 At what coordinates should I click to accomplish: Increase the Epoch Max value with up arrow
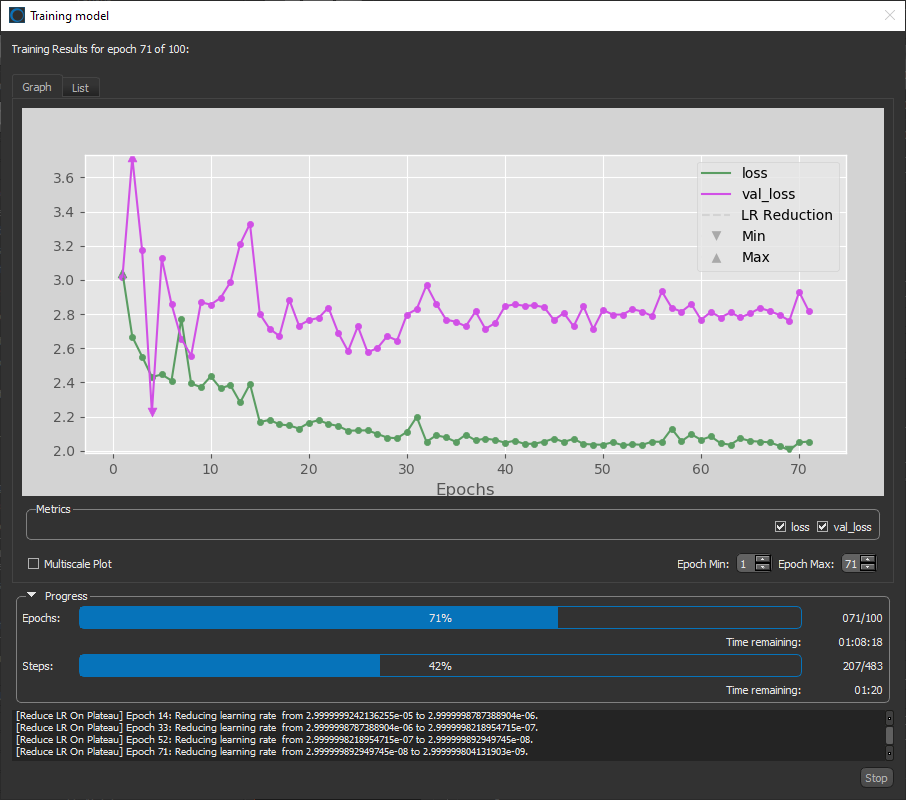[x=867, y=559]
